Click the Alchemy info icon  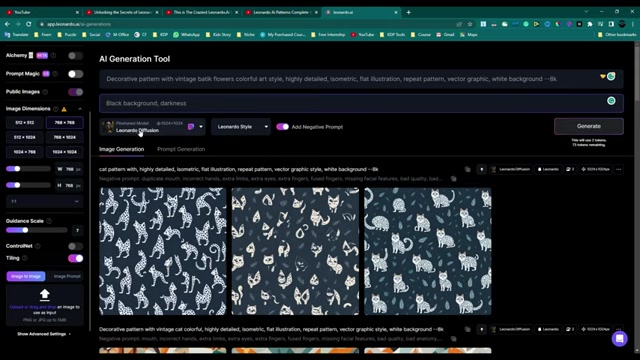tap(53, 56)
